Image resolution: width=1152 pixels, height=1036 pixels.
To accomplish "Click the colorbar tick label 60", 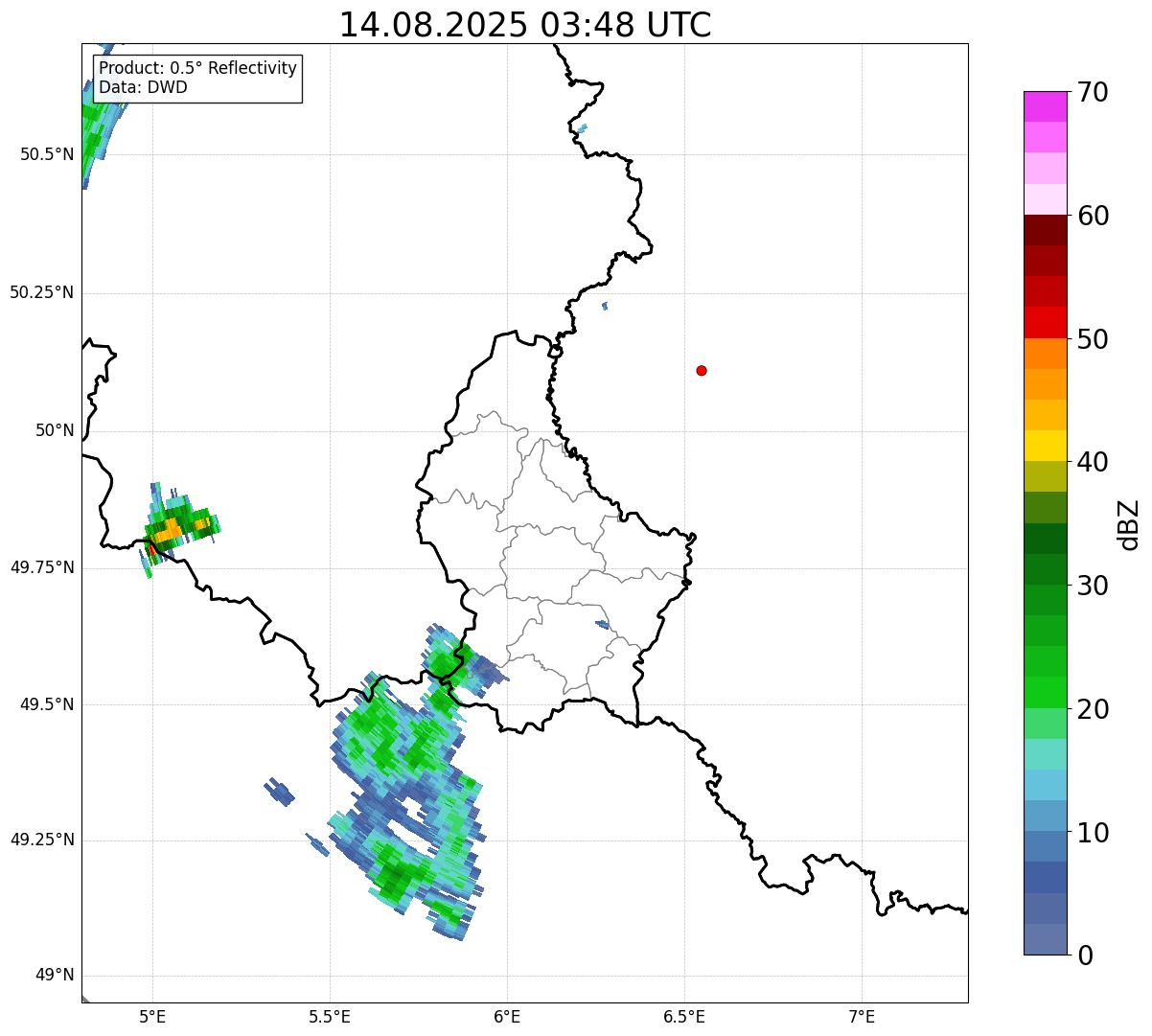I will point(1093,216).
